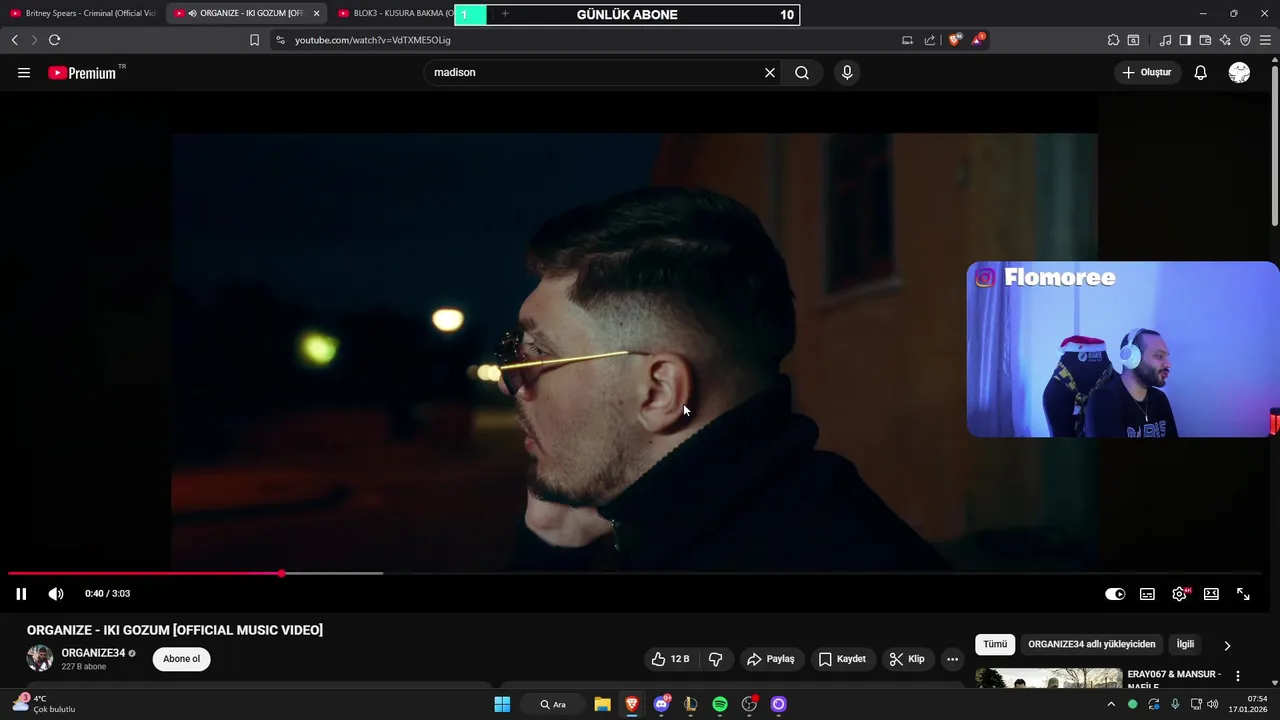The width and height of the screenshot is (1280, 720).
Task: Bookmark this page
Action: 254,40
